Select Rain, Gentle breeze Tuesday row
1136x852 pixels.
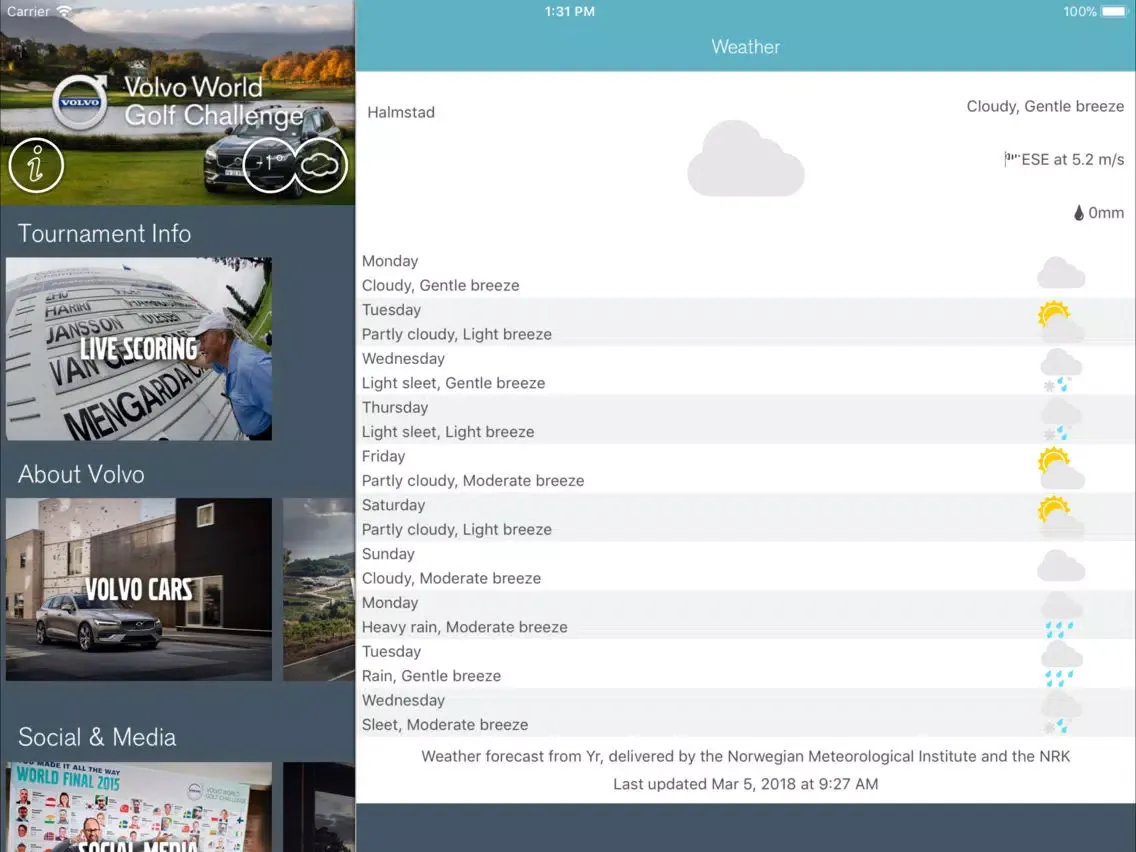tap(746, 664)
